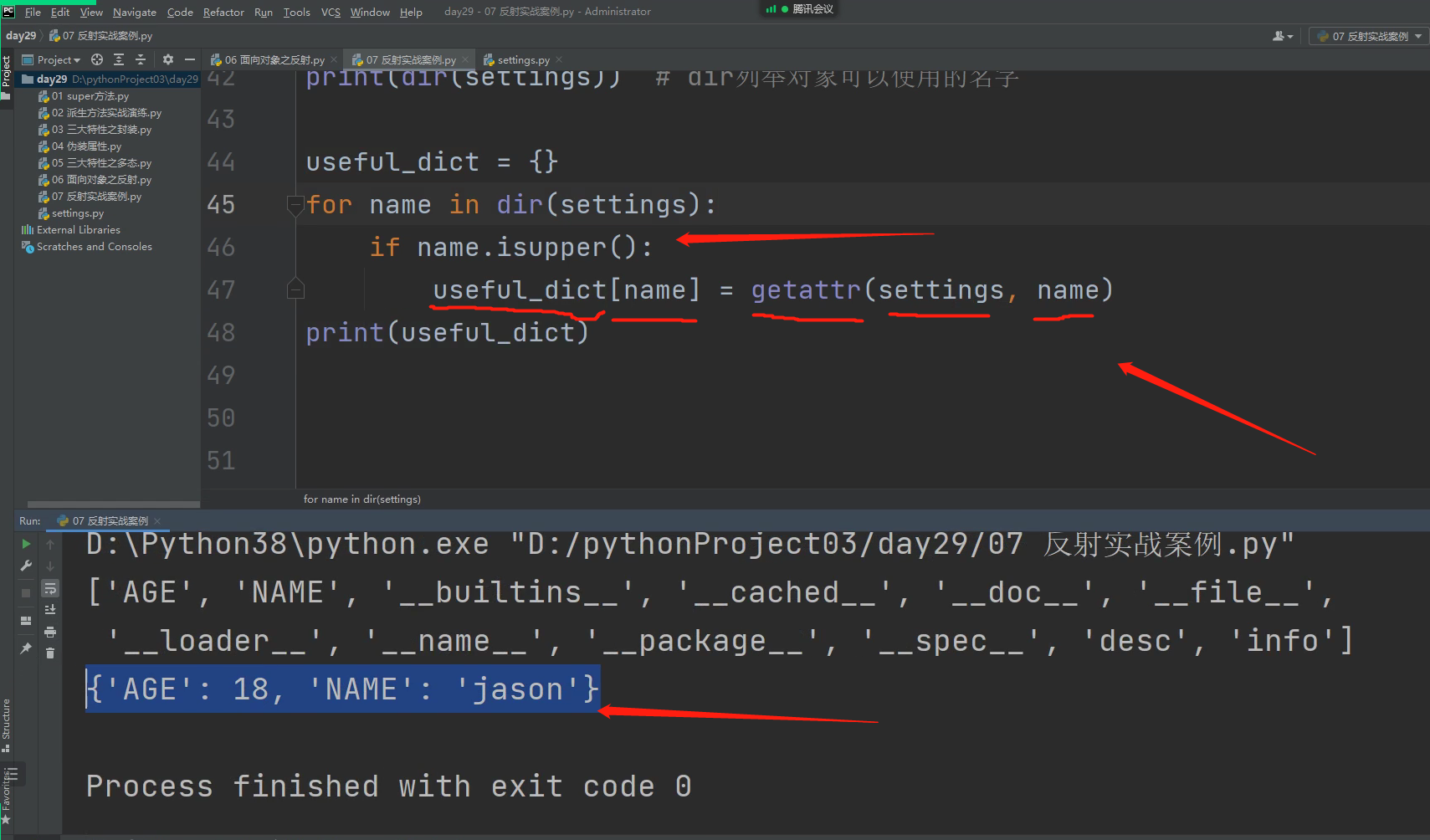Hide the Project panel with the minus icon
The image size is (1430, 840).
pyautogui.click(x=190, y=59)
